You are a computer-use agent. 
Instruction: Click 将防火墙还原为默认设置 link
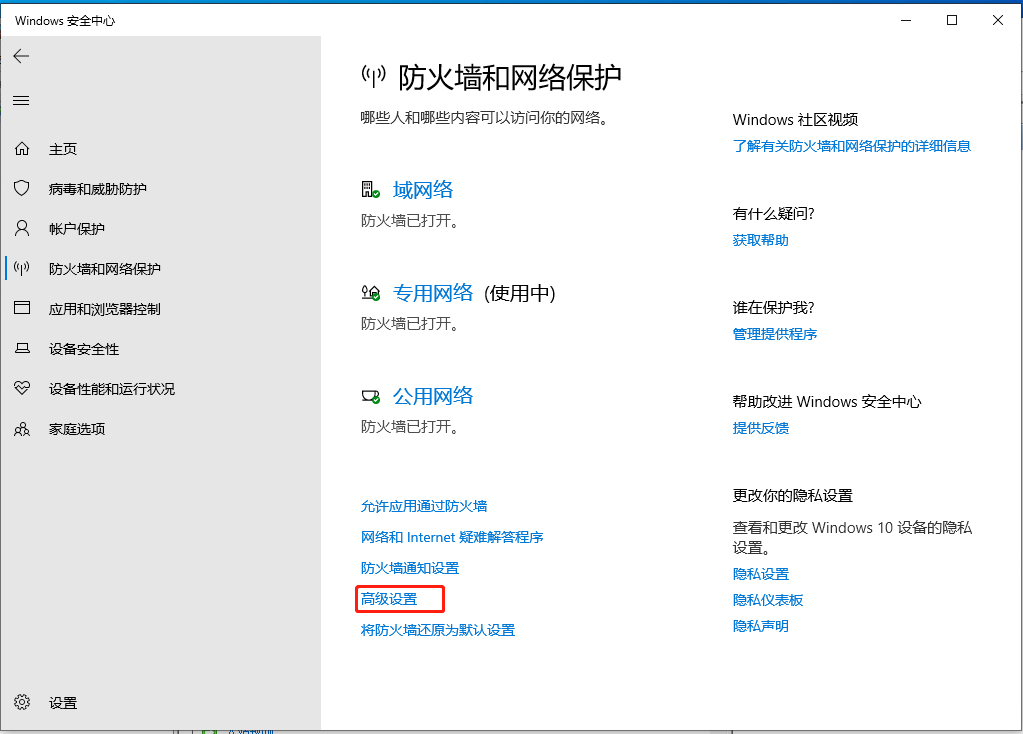(438, 630)
